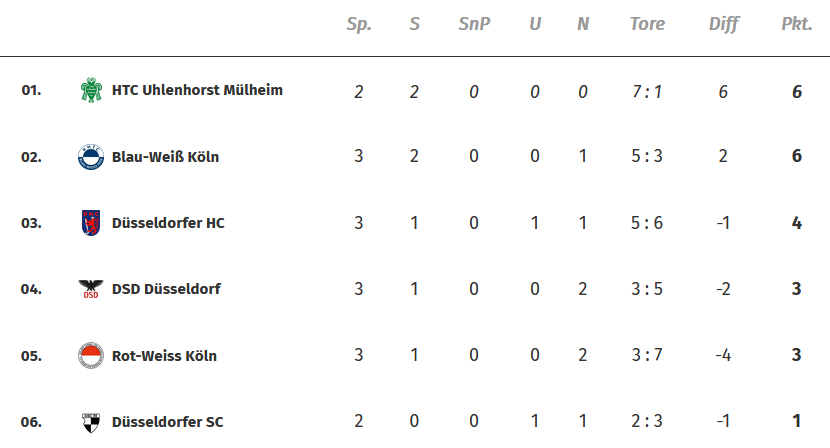This screenshot has width=830, height=448.
Task: Click the DSD Düsseldorf eagle logo
Action: click(91, 289)
